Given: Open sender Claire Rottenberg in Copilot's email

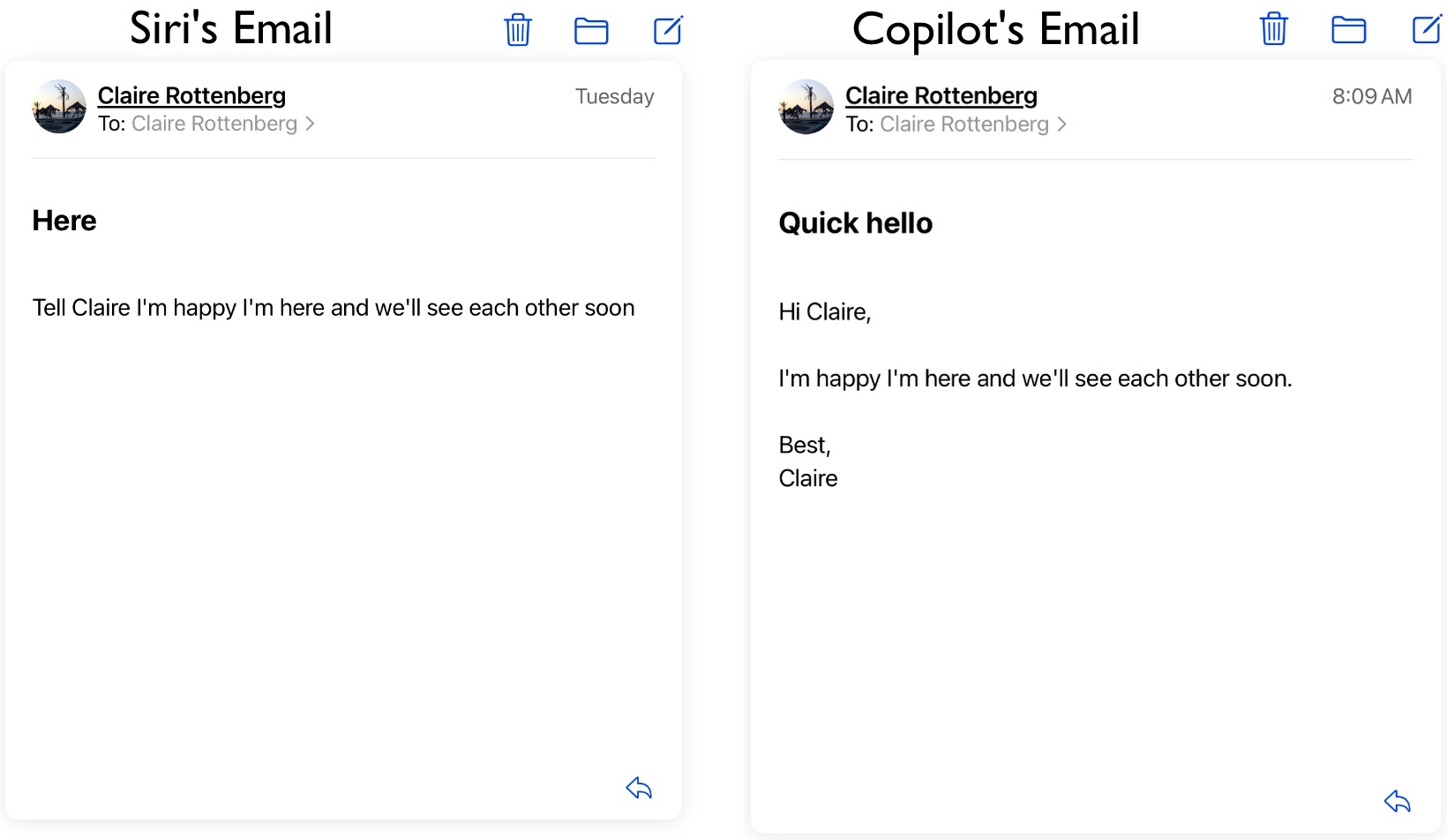Looking at the screenshot, I should click(941, 94).
